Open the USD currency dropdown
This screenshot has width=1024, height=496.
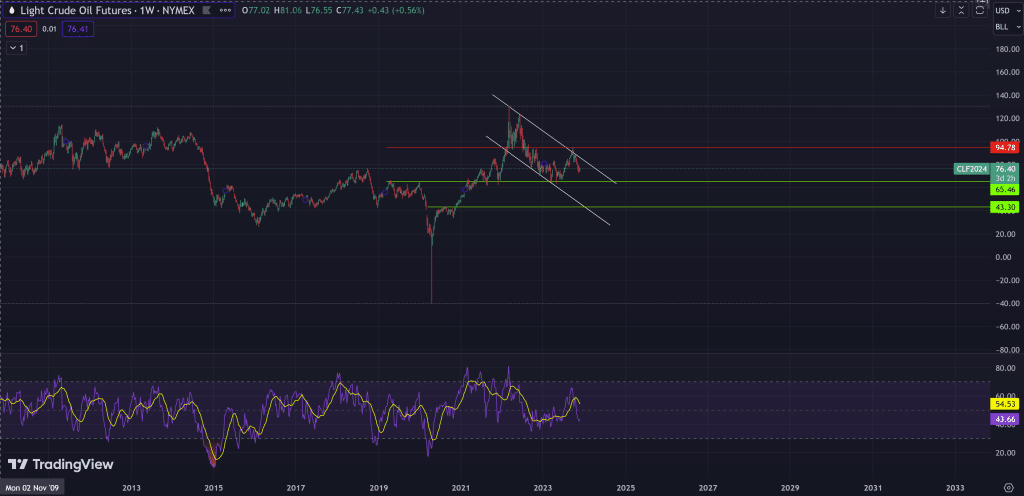pyautogui.click(x=1005, y=10)
